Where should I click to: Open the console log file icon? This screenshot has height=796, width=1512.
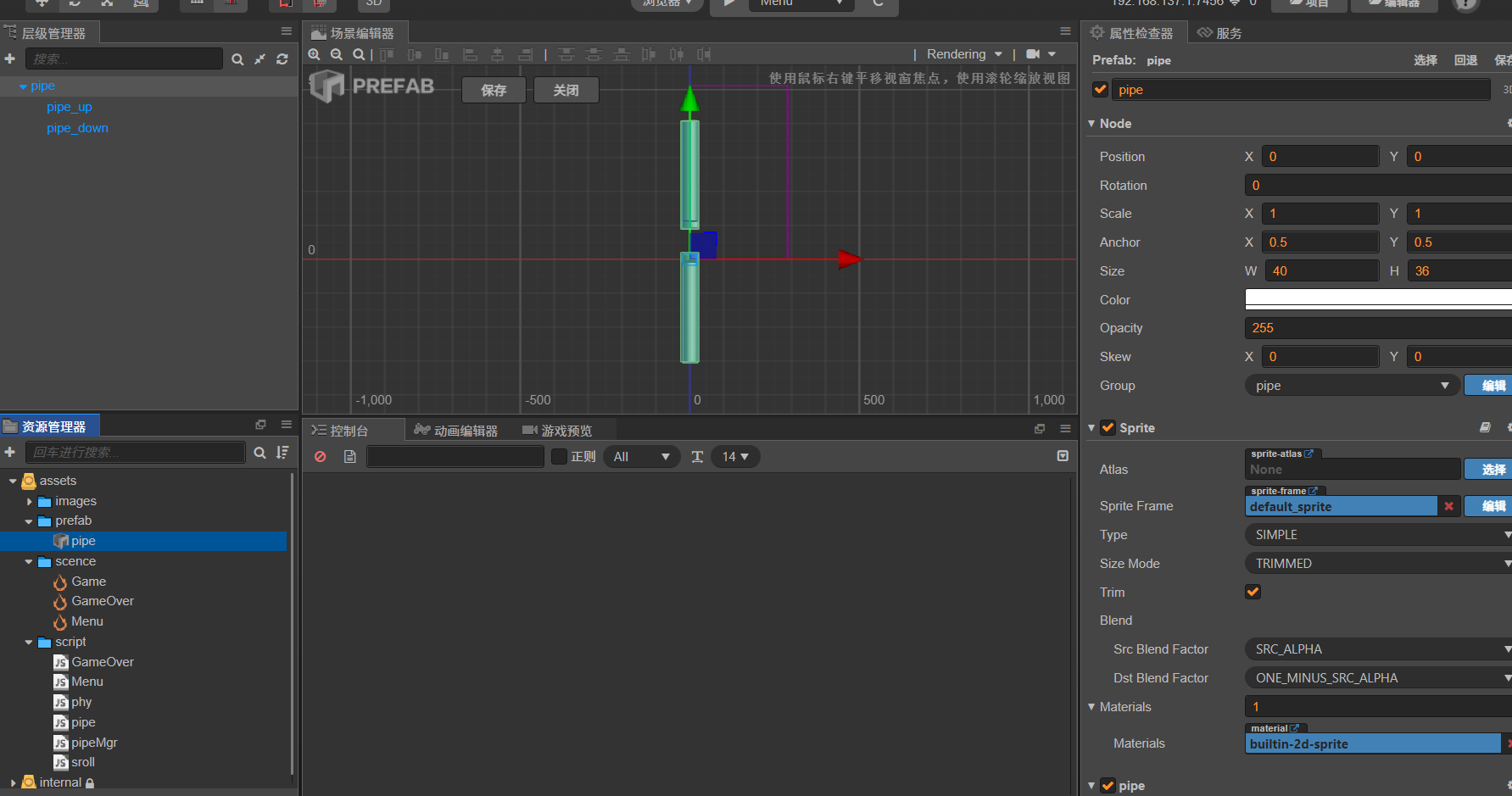tap(349, 456)
